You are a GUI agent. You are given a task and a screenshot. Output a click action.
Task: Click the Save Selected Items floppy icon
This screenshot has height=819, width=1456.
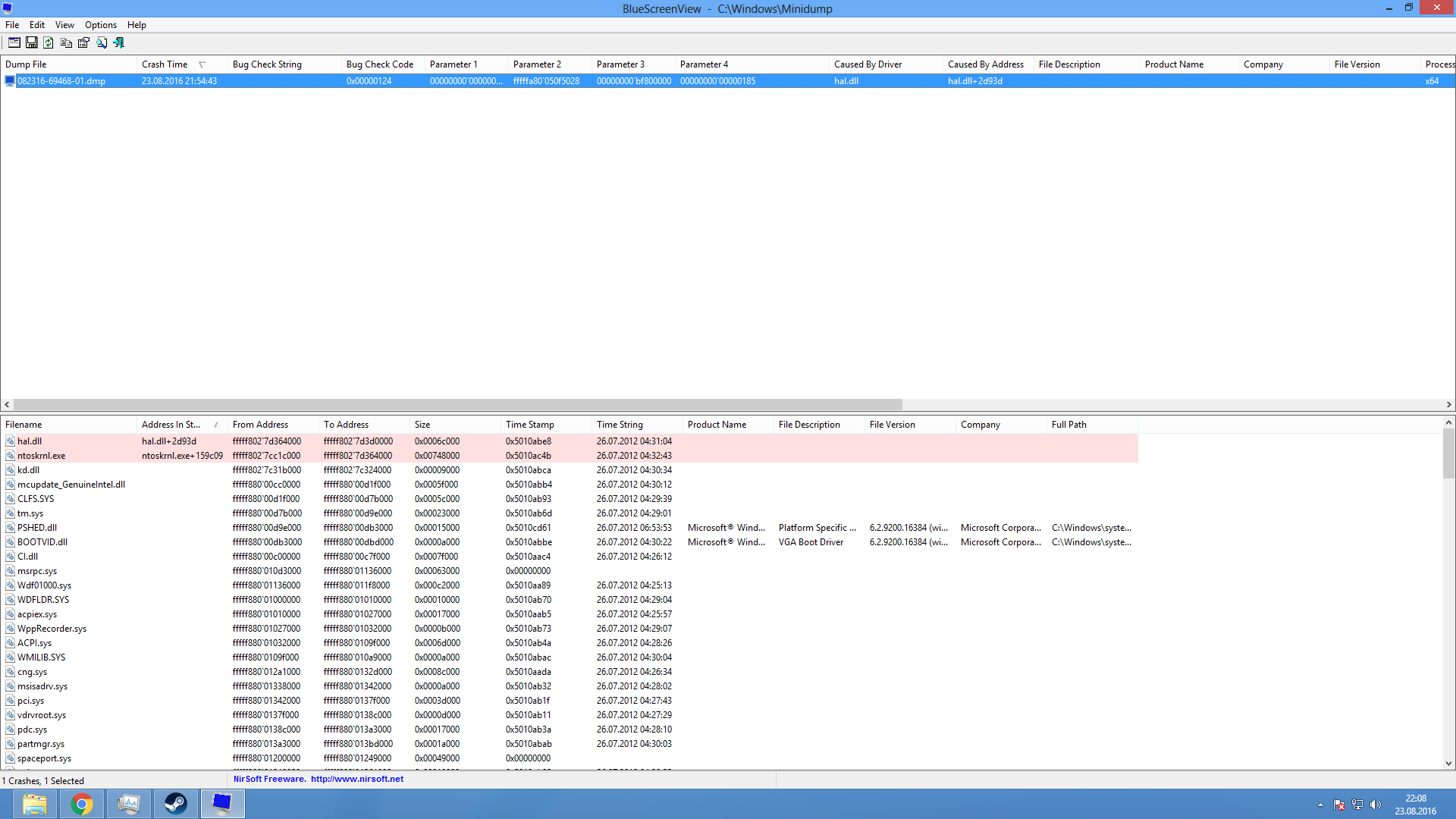tap(32, 42)
